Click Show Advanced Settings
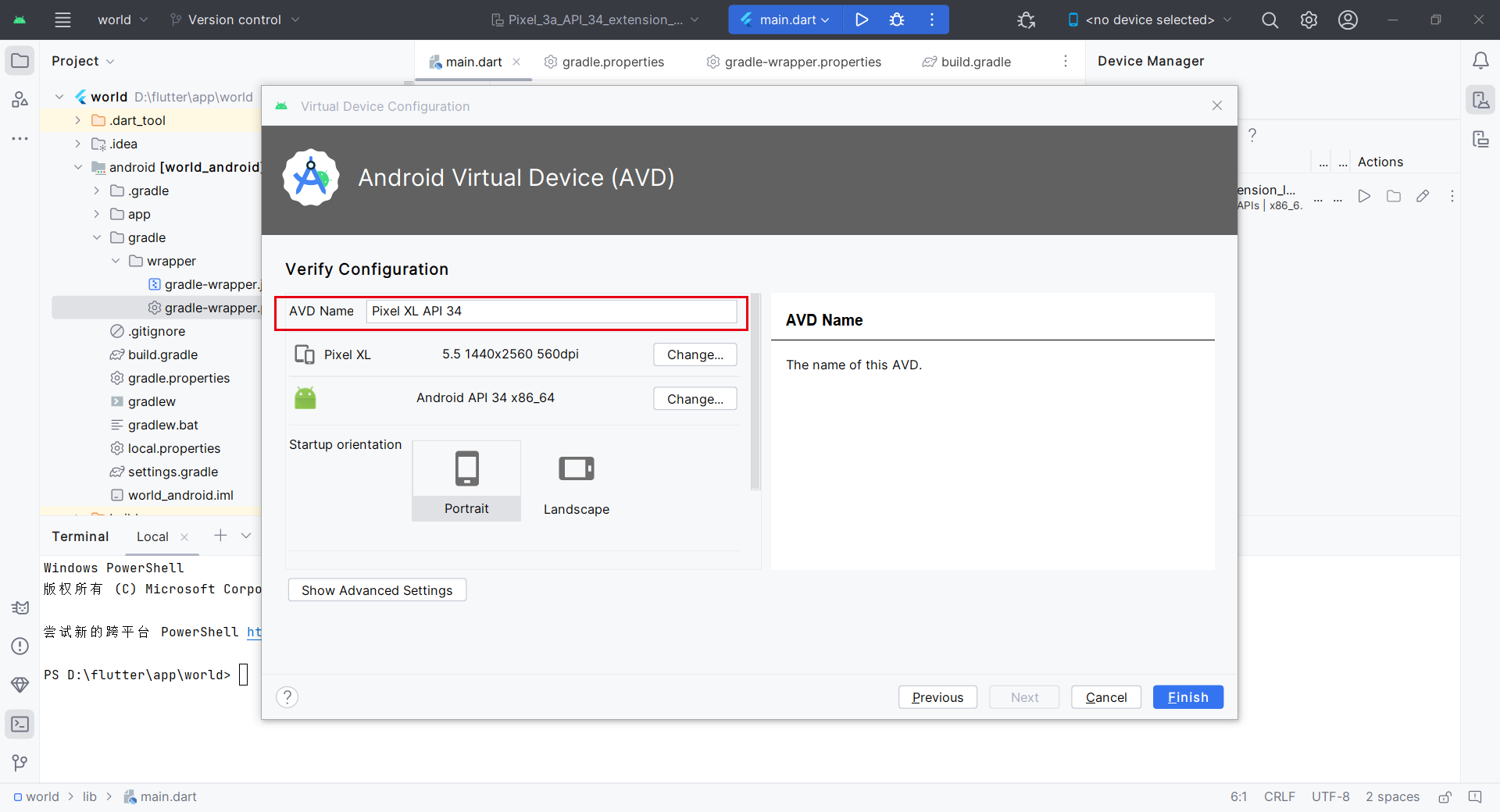1500x812 pixels. tap(377, 590)
